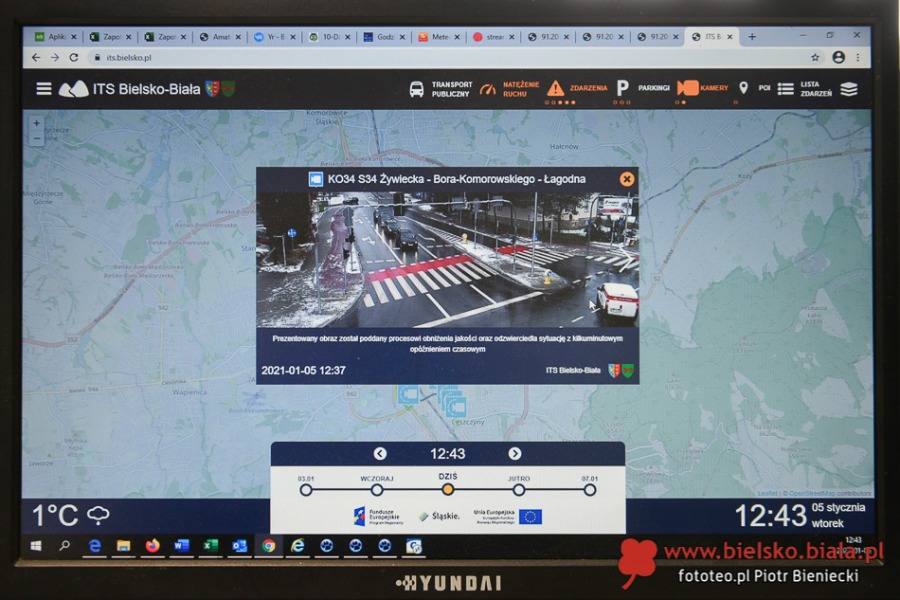Click the Leaflet attribution link

[767, 493]
